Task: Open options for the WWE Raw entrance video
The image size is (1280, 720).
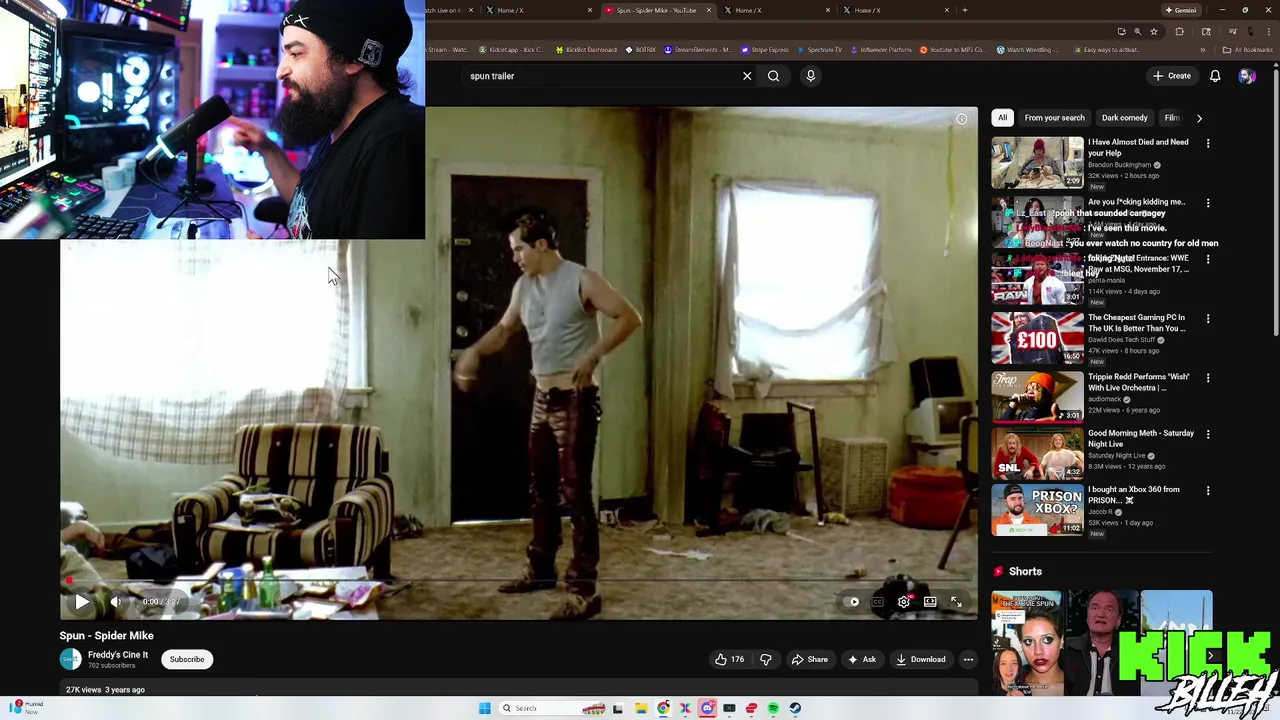Action: 1208,260
